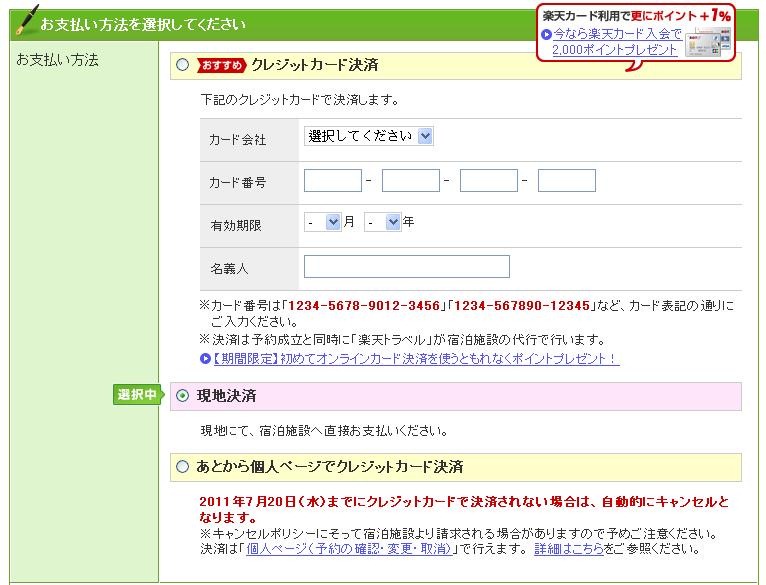Click the red 2011年7月20日 cancellation warning
This screenshot has width=766, height=585.
(x=464, y=509)
